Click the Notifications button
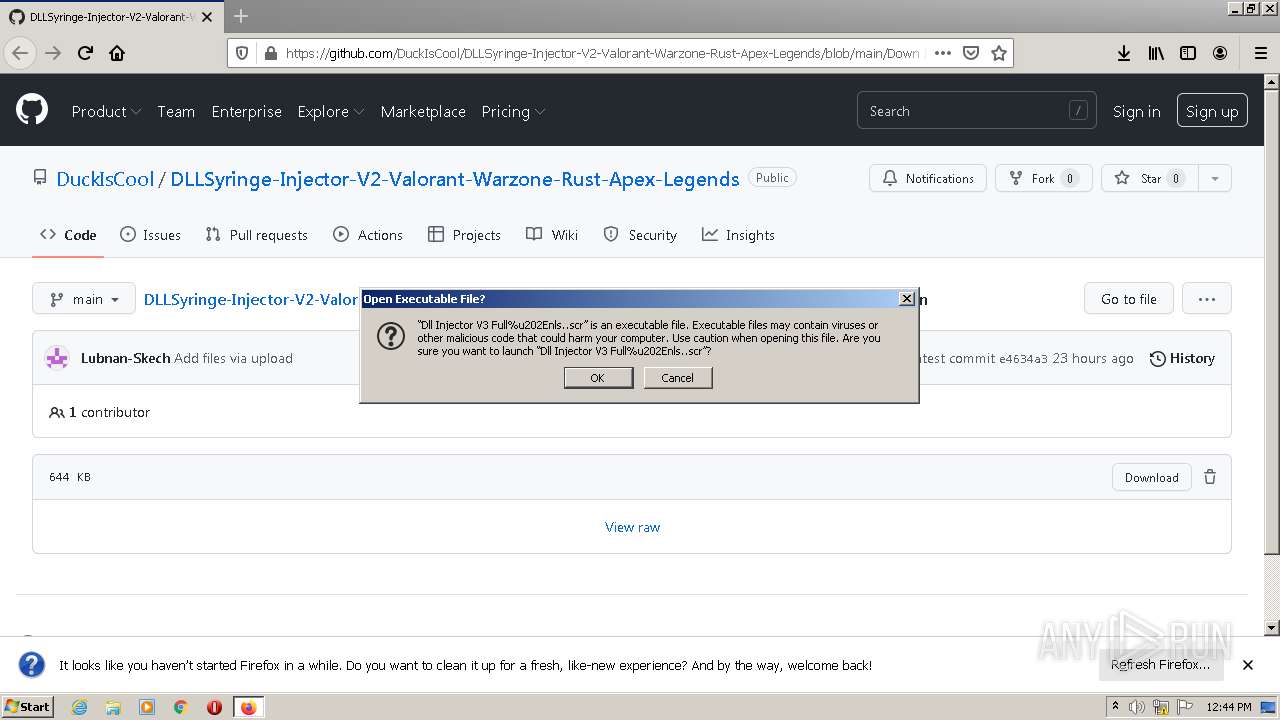 [x=928, y=179]
